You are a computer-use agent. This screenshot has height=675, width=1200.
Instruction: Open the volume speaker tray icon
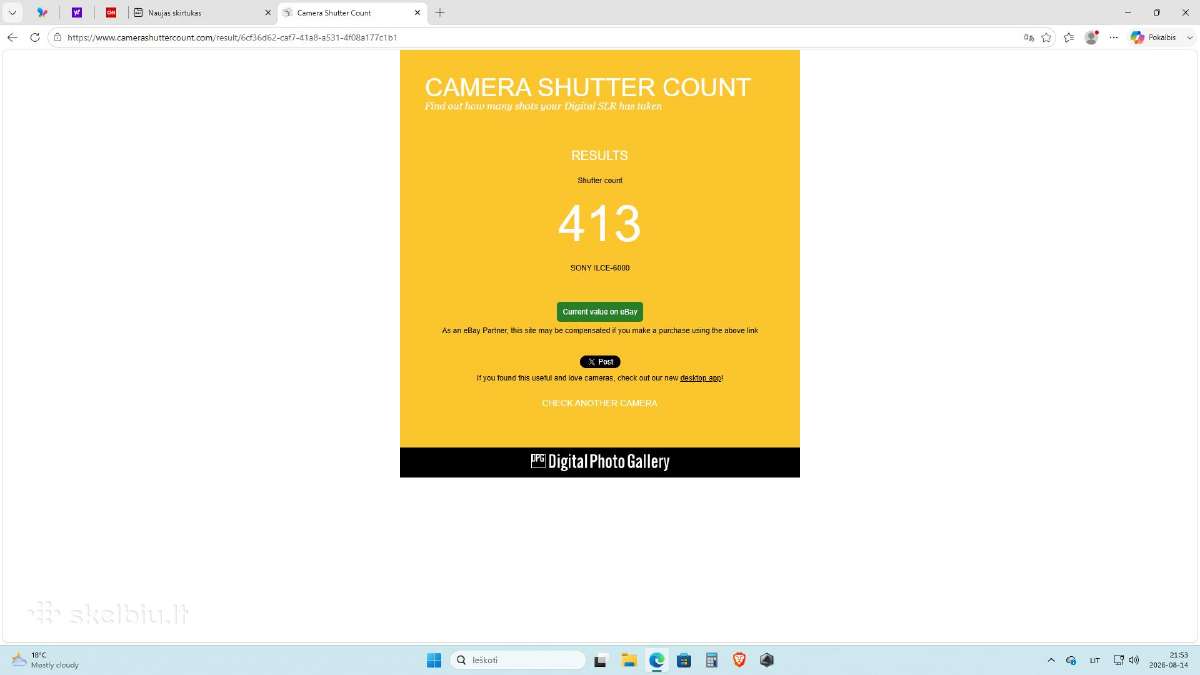(1134, 660)
